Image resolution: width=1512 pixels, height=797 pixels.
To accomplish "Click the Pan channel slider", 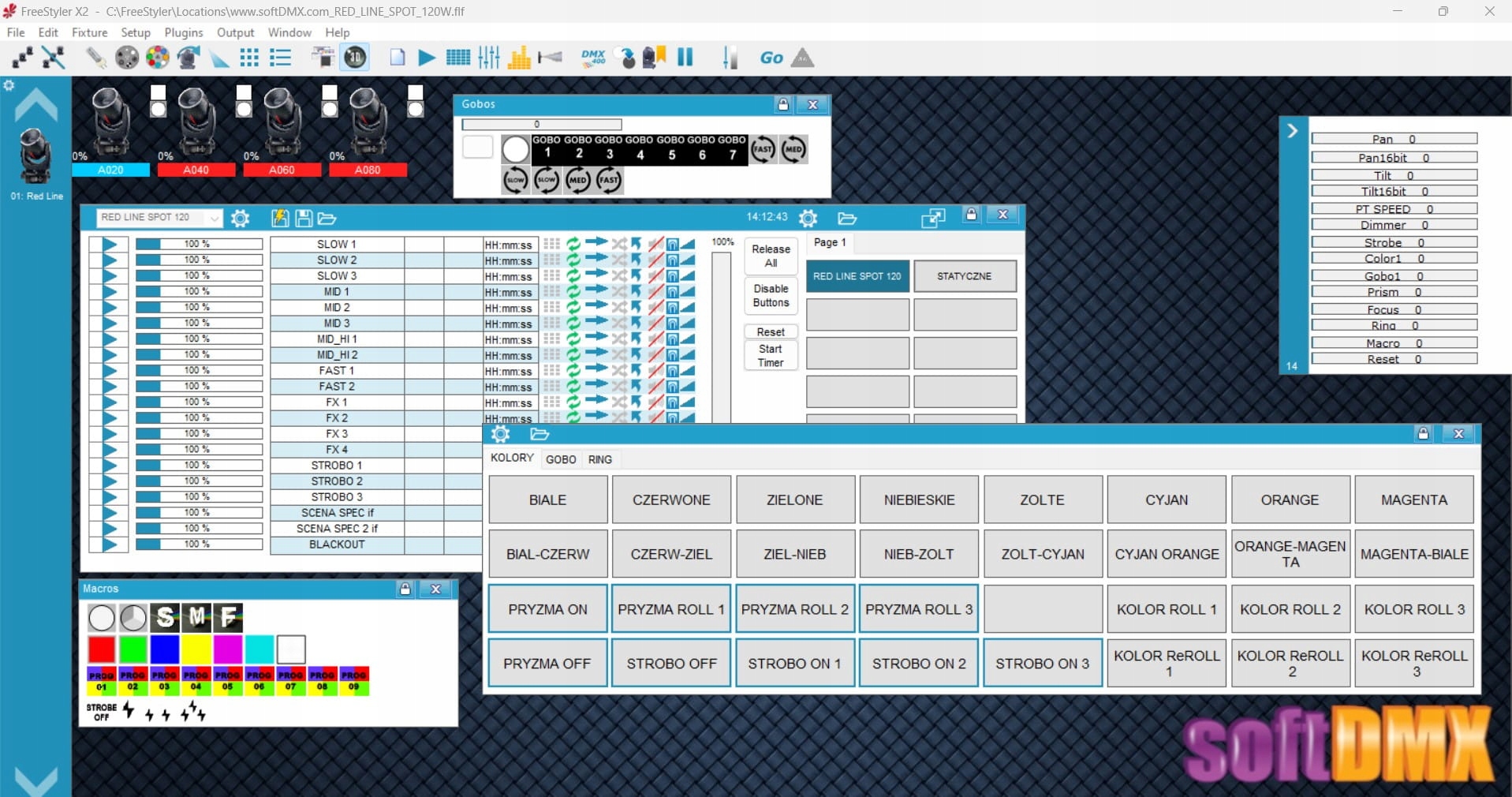I will [x=1394, y=139].
